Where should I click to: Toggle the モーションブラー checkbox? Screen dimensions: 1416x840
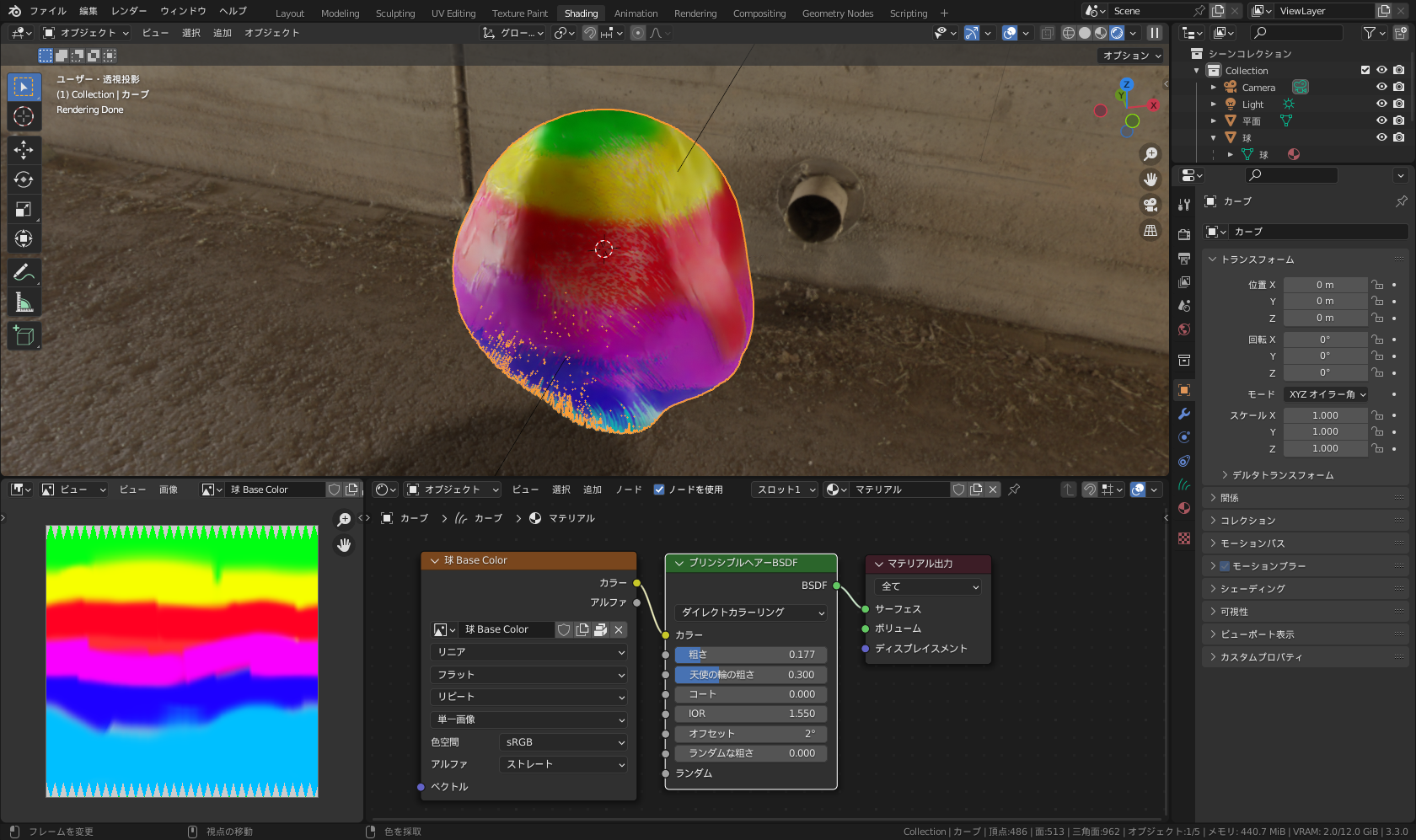[x=1225, y=566]
